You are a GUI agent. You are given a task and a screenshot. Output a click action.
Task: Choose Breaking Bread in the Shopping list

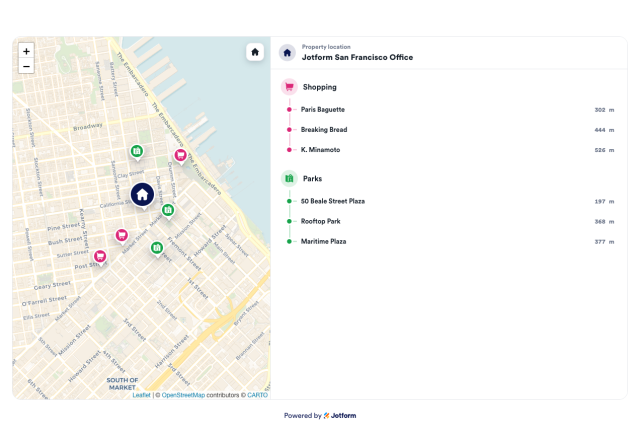tap(324, 129)
